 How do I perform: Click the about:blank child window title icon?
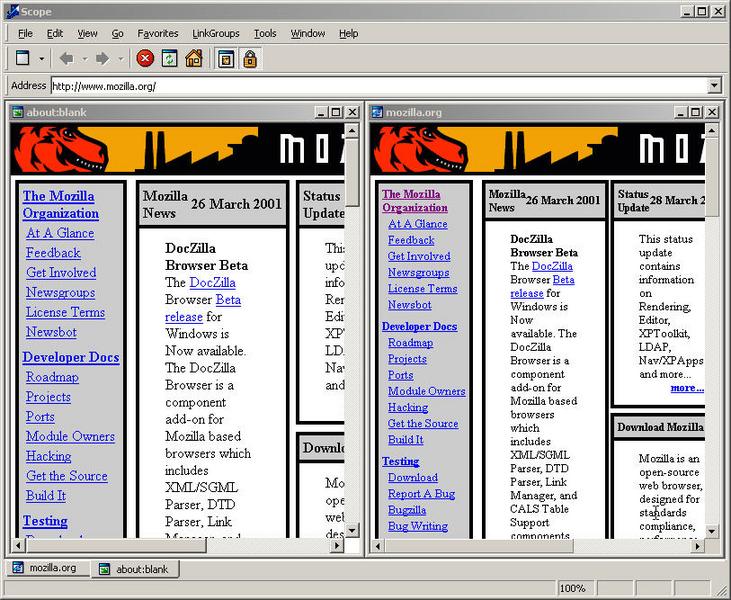(x=18, y=112)
